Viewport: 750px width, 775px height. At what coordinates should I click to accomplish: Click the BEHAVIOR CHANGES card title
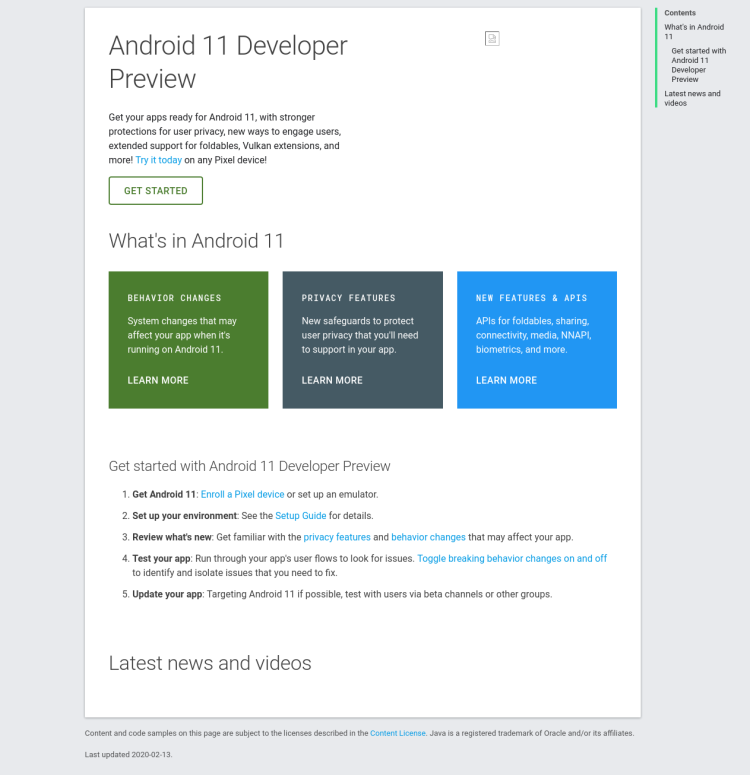174,298
